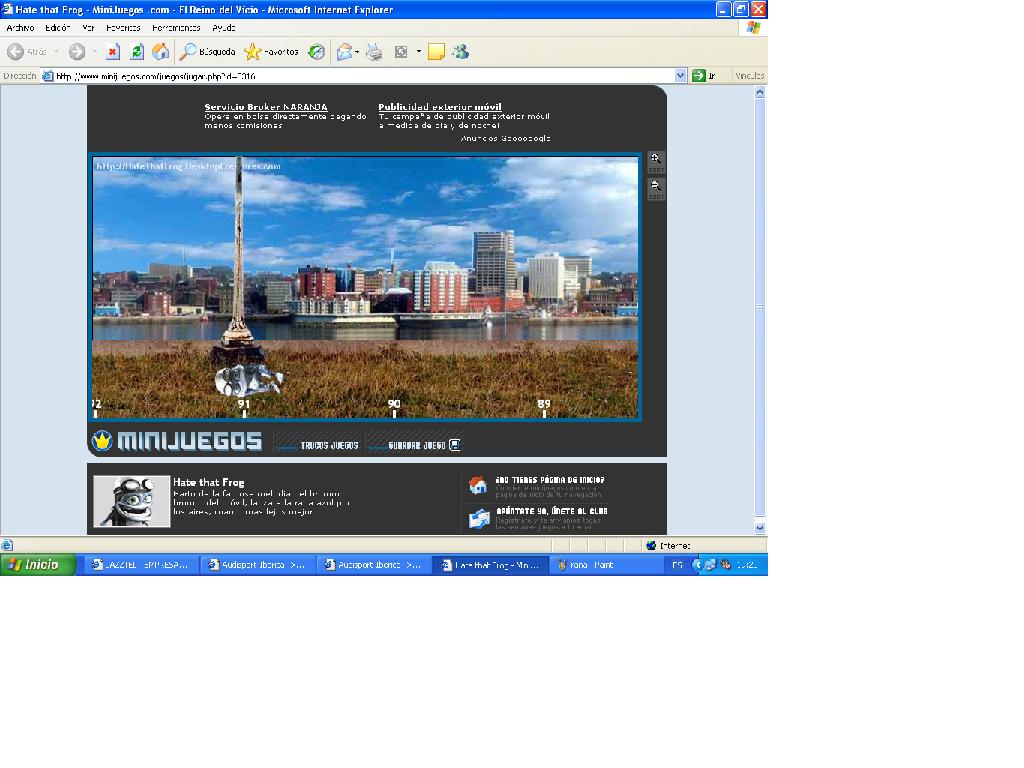Open the Servicio Broker NARANJA ad link
The height and width of the screenshot is (768, 1024).
[x=266, y=106]
